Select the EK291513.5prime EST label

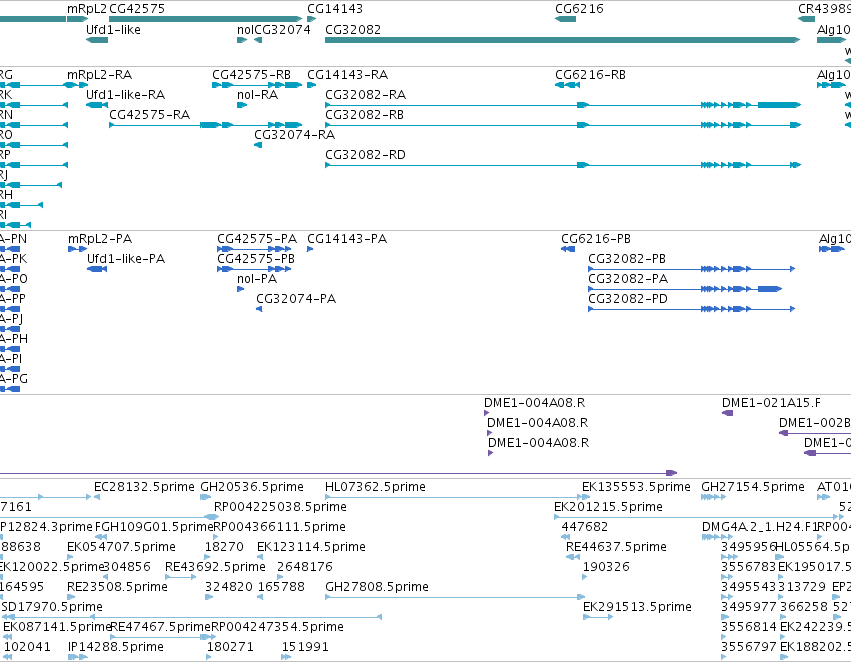click(x=637, y=607)
